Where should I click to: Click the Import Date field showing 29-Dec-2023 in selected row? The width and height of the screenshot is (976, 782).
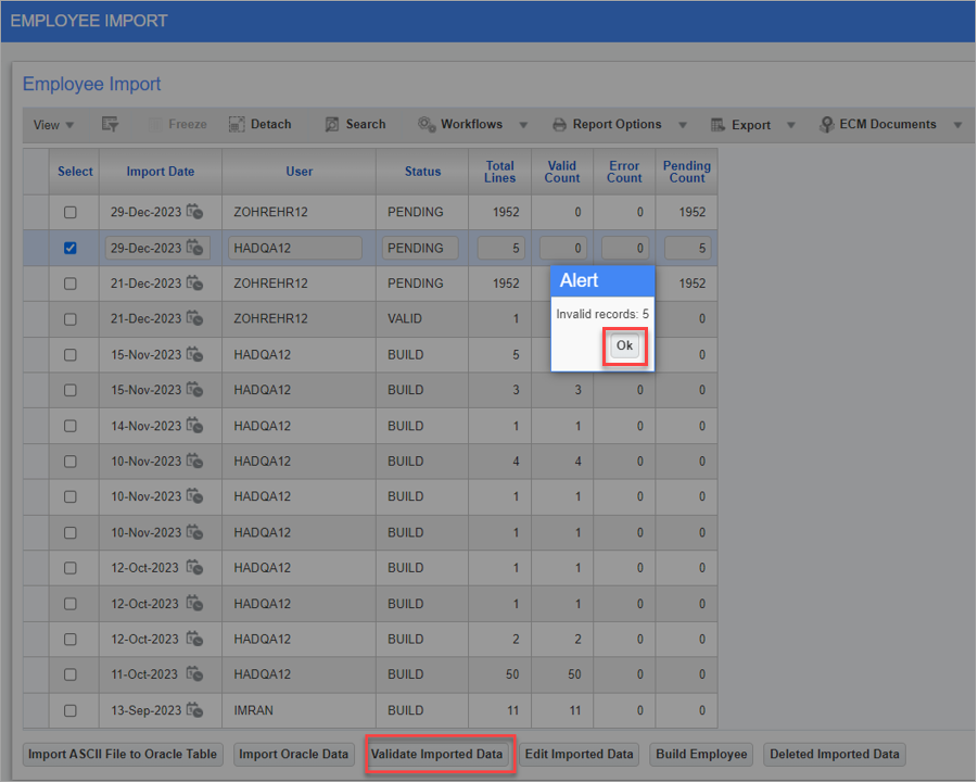(157, 248)
